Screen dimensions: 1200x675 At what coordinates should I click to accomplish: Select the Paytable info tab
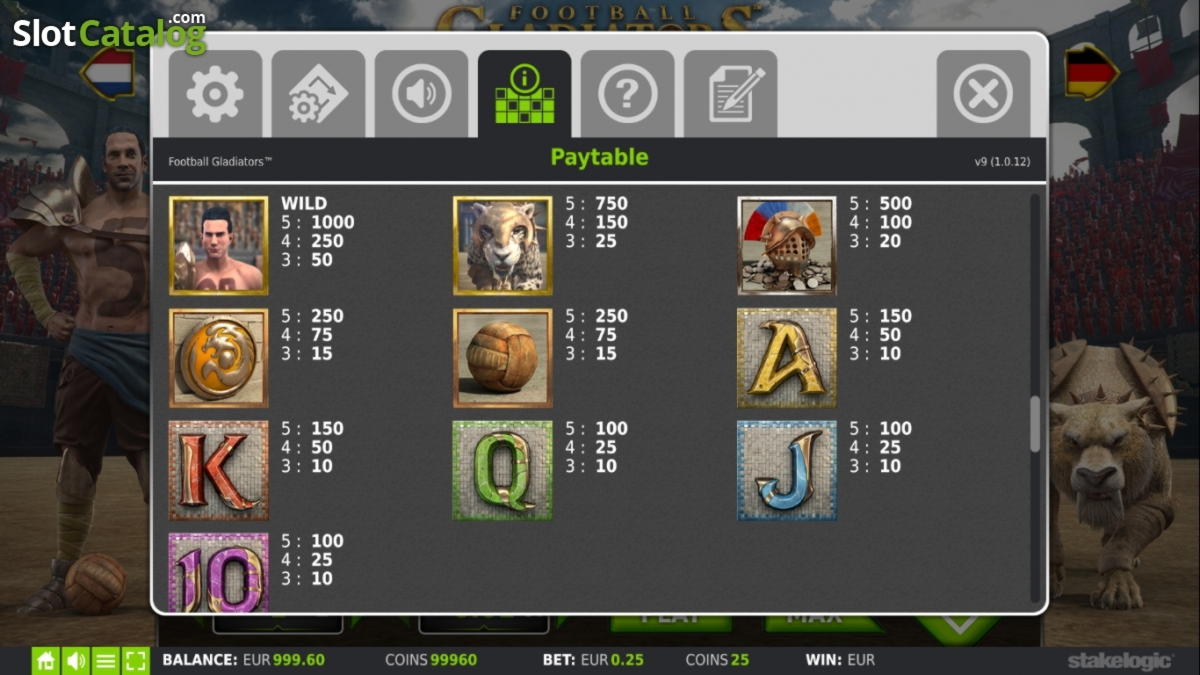(525, 94)
